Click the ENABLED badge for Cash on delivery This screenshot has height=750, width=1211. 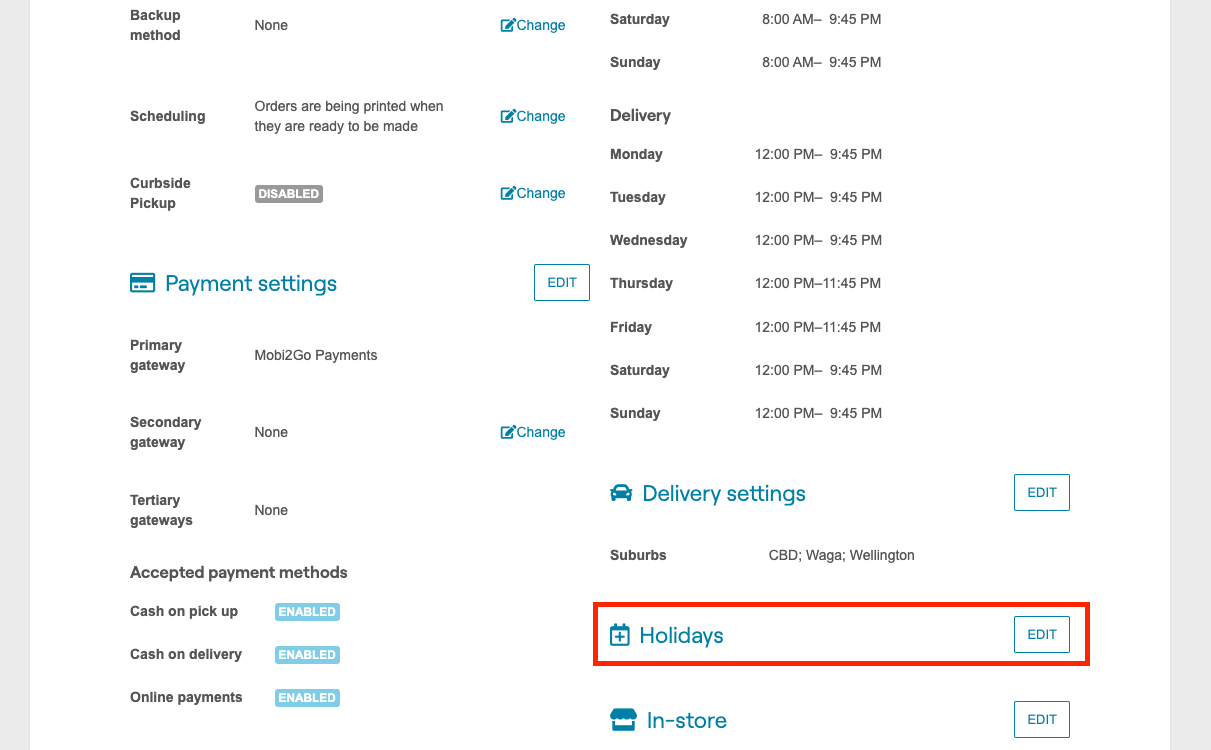click(307, 654)
